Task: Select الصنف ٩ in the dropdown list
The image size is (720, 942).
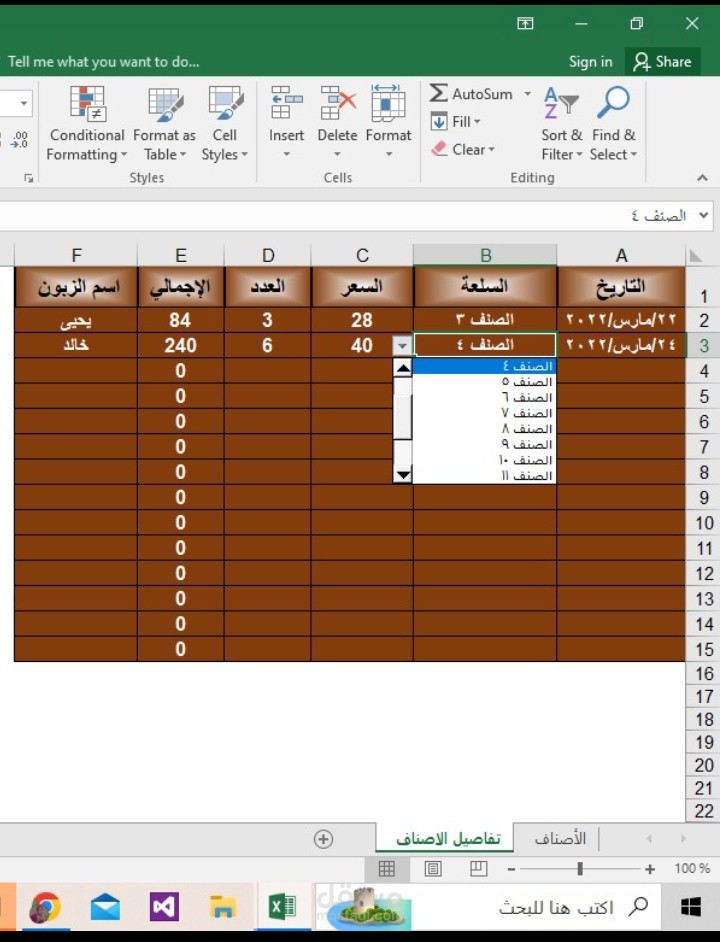Action: (484, 444)
